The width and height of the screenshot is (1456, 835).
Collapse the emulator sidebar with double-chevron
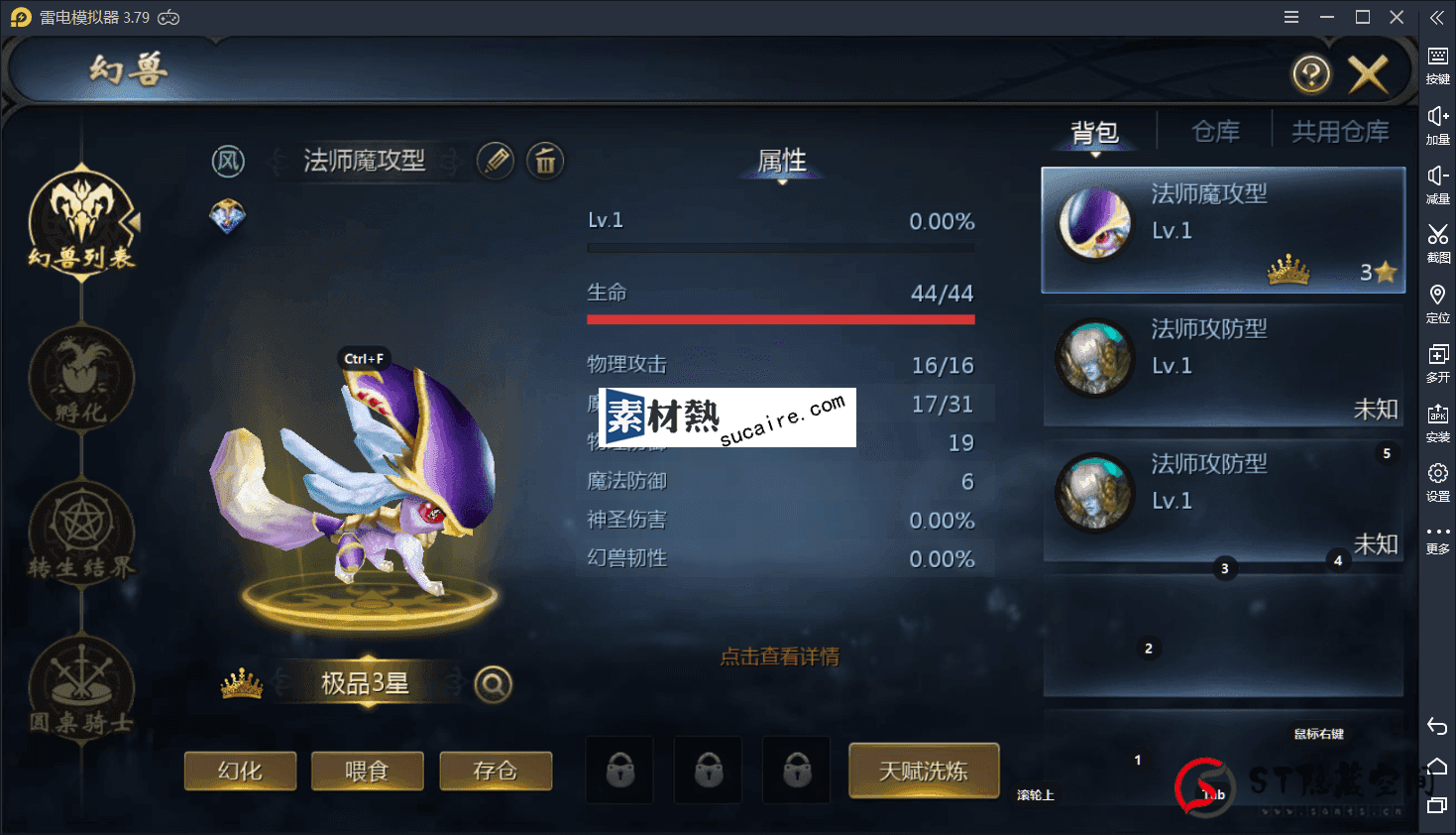point(1437,17)
